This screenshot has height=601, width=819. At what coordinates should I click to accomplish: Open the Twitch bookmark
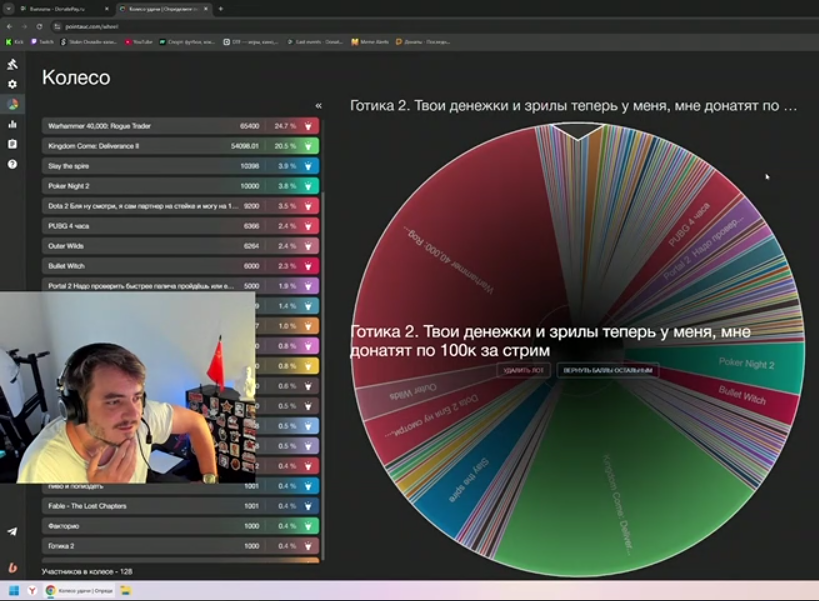point(42,42)
